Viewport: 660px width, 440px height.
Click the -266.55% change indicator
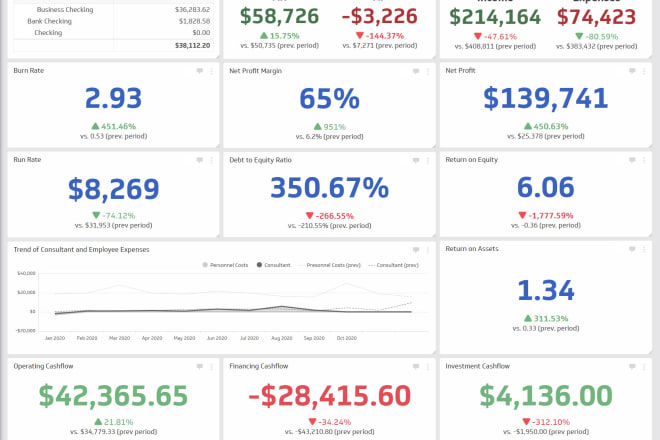(x=329, y=216)
